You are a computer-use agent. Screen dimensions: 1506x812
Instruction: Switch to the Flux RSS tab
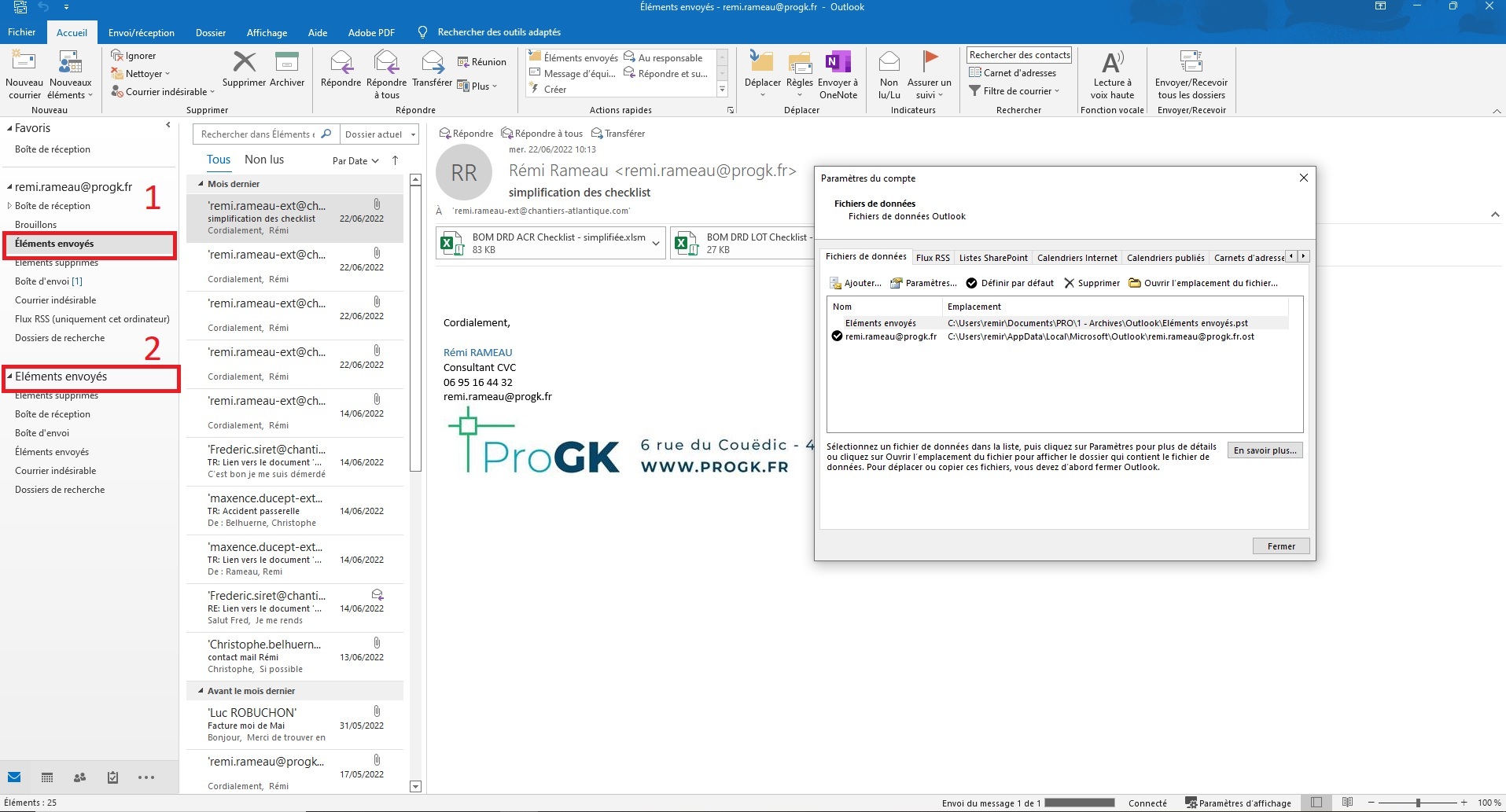[x=933, y=258]
